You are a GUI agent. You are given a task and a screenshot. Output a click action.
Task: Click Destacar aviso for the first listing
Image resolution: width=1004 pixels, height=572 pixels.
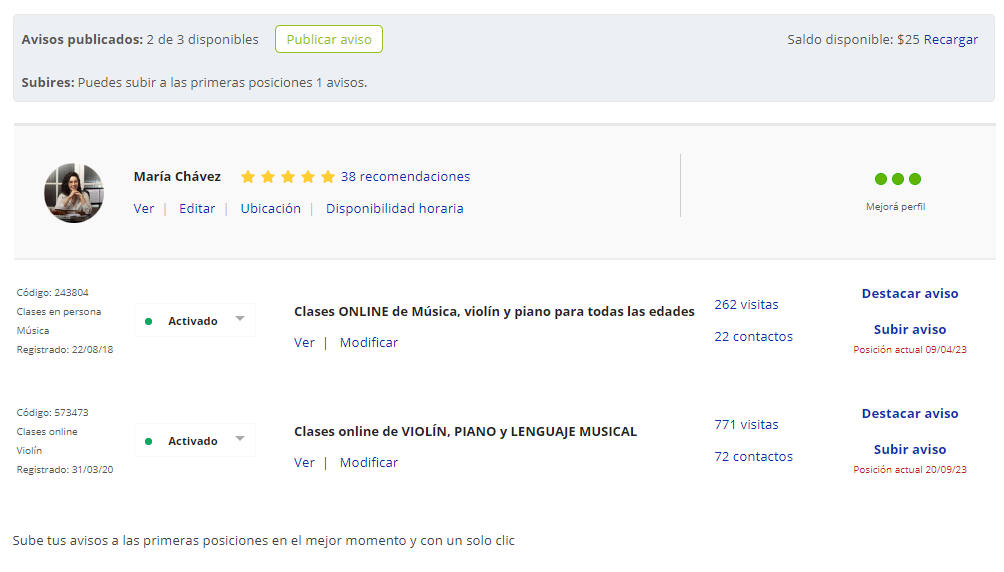pos(909,294)
